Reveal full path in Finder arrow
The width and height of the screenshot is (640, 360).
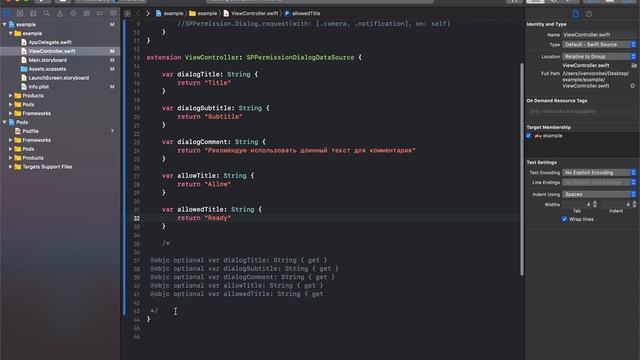tap(633, 86)
